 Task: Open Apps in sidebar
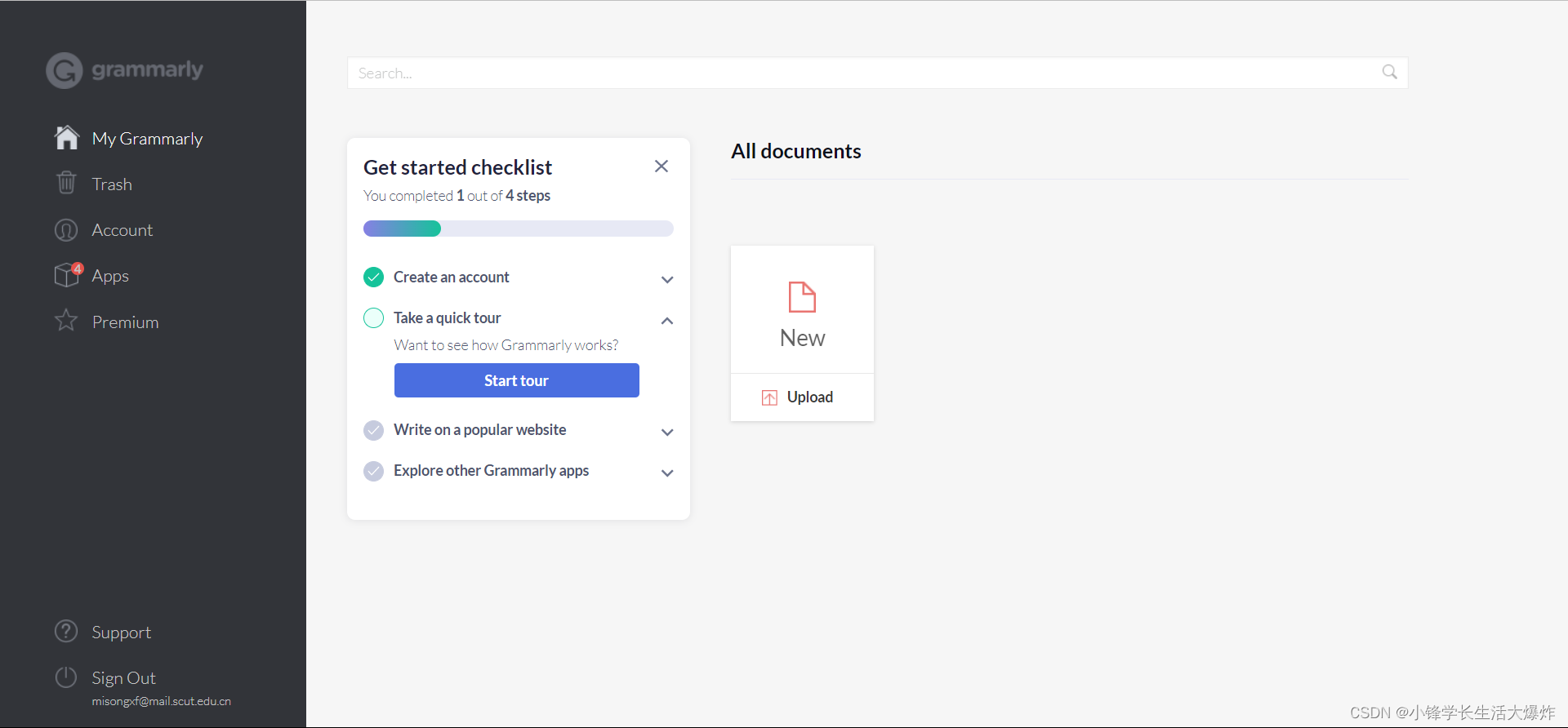click(110, 276)
